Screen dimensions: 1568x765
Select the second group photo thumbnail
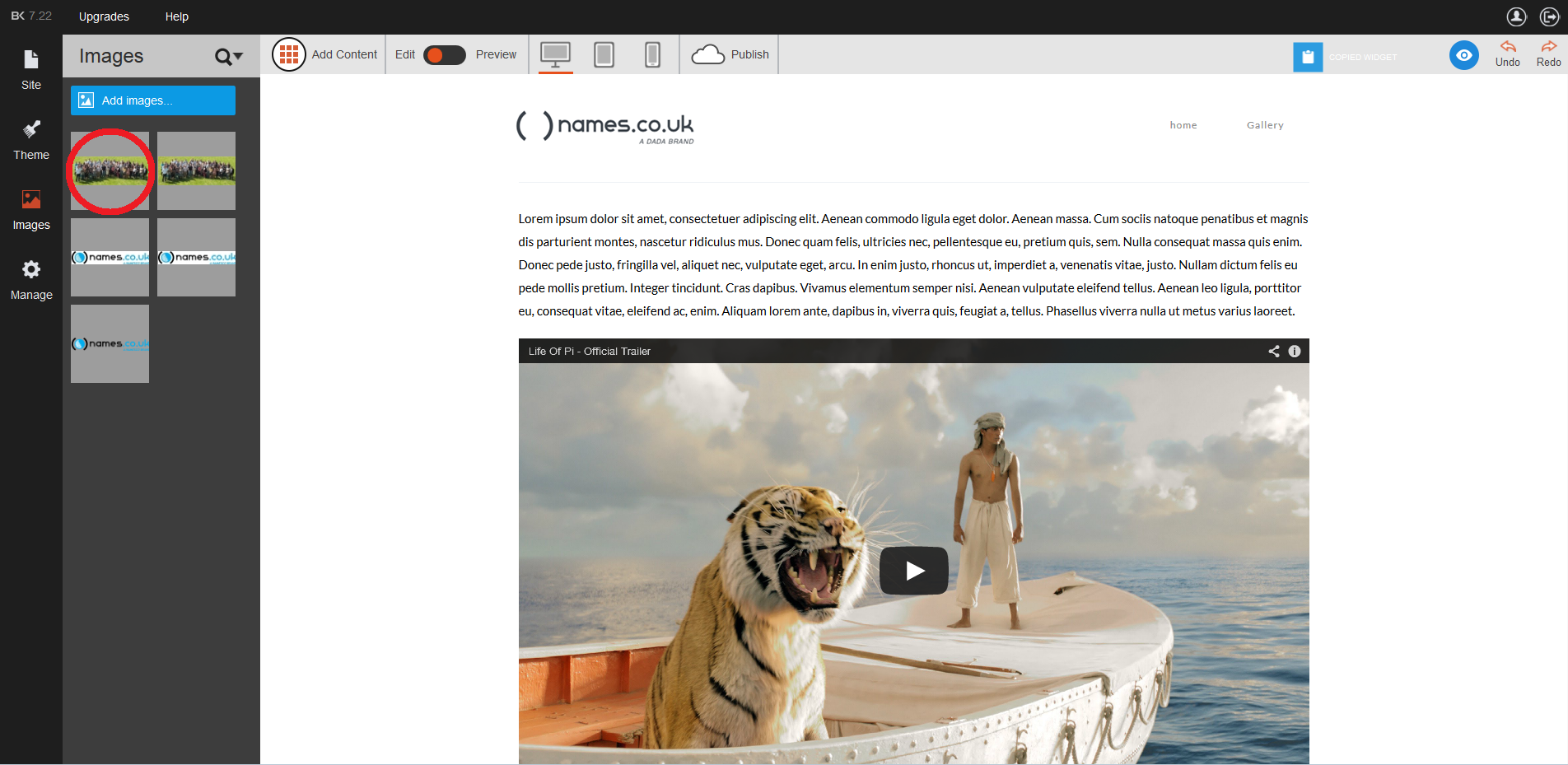click(x=196, y=170)
